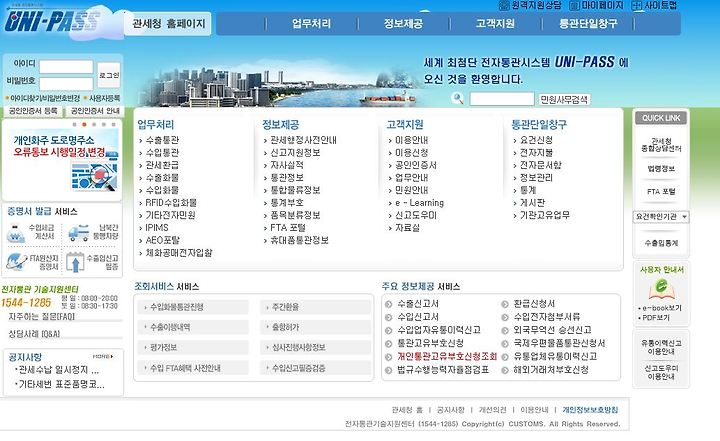The height and width of the screenshot is (441, 720).
Task: Open the e-book user guide icon
Action: point(661,289)
